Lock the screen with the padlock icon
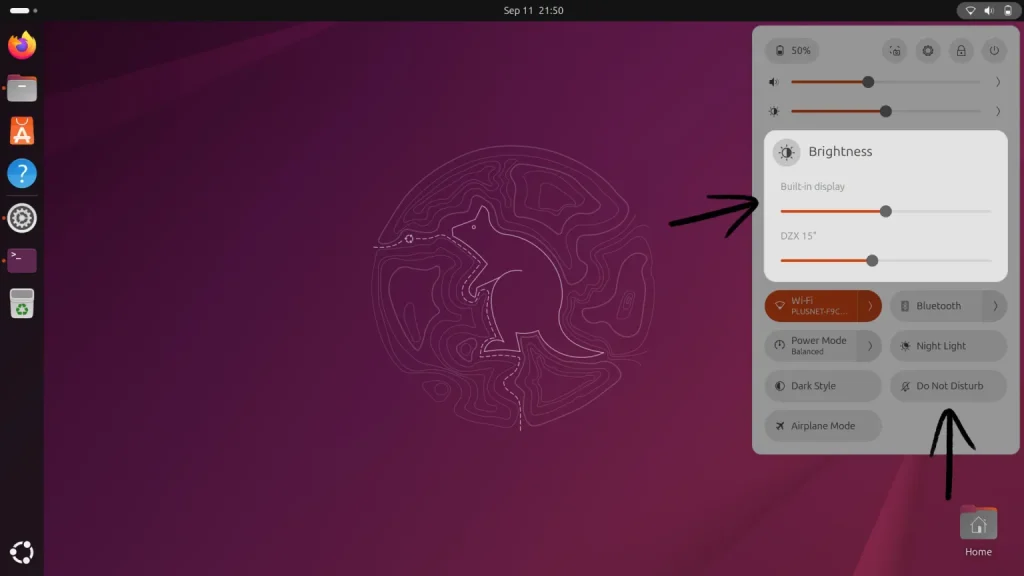 click(x=961, y=50)
